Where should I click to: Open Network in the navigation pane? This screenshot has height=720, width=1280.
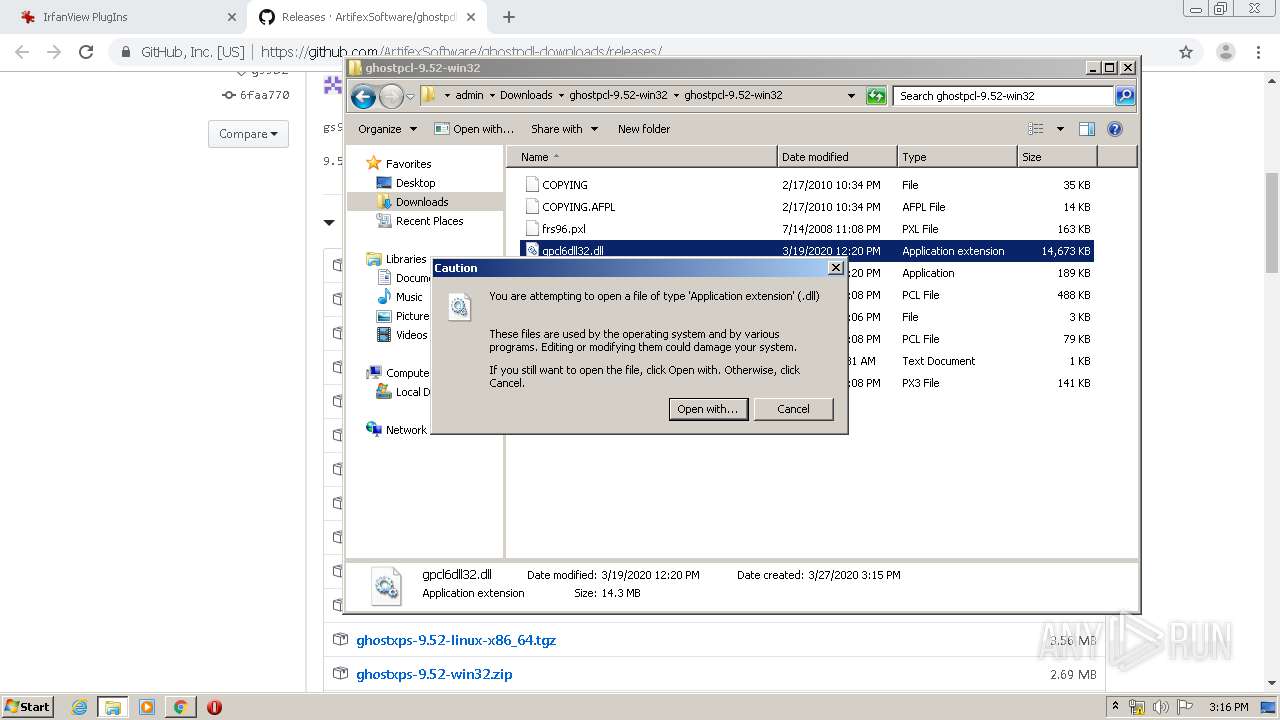pyautogui.click(x=406, y=430)
